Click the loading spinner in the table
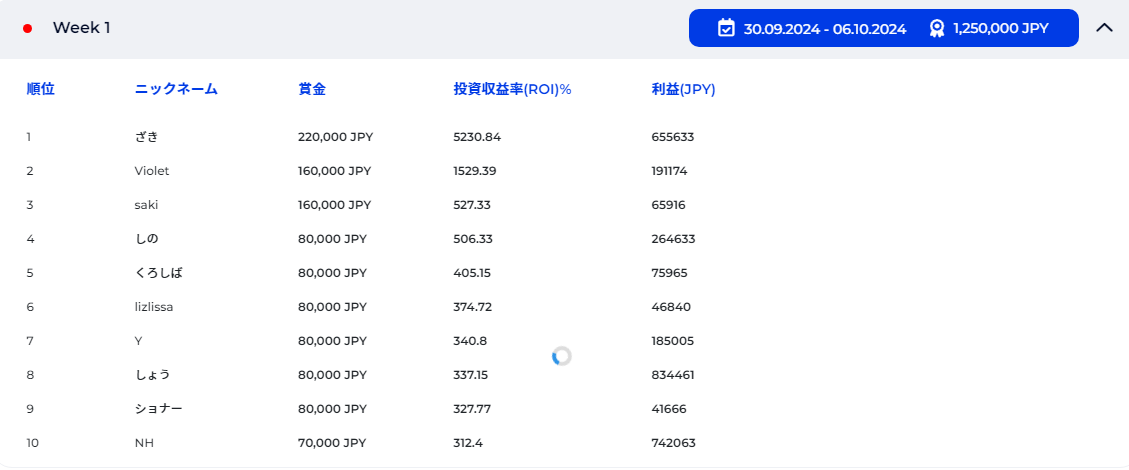 point(562,356)
